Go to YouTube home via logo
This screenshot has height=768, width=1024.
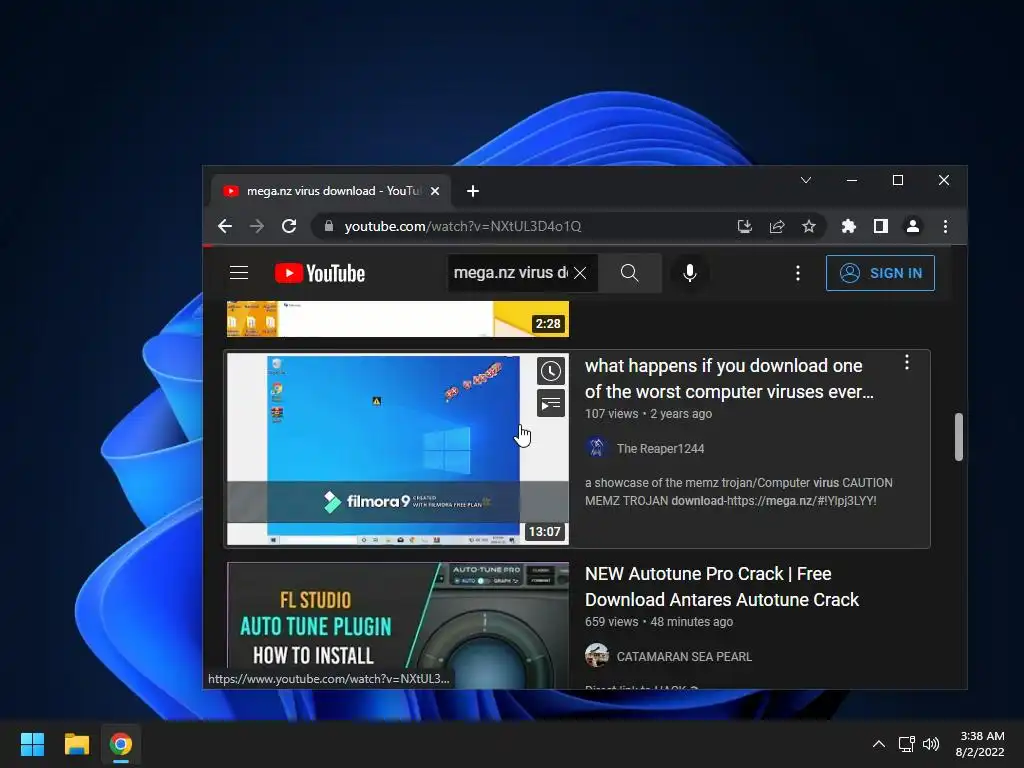[x=320, y=273]
